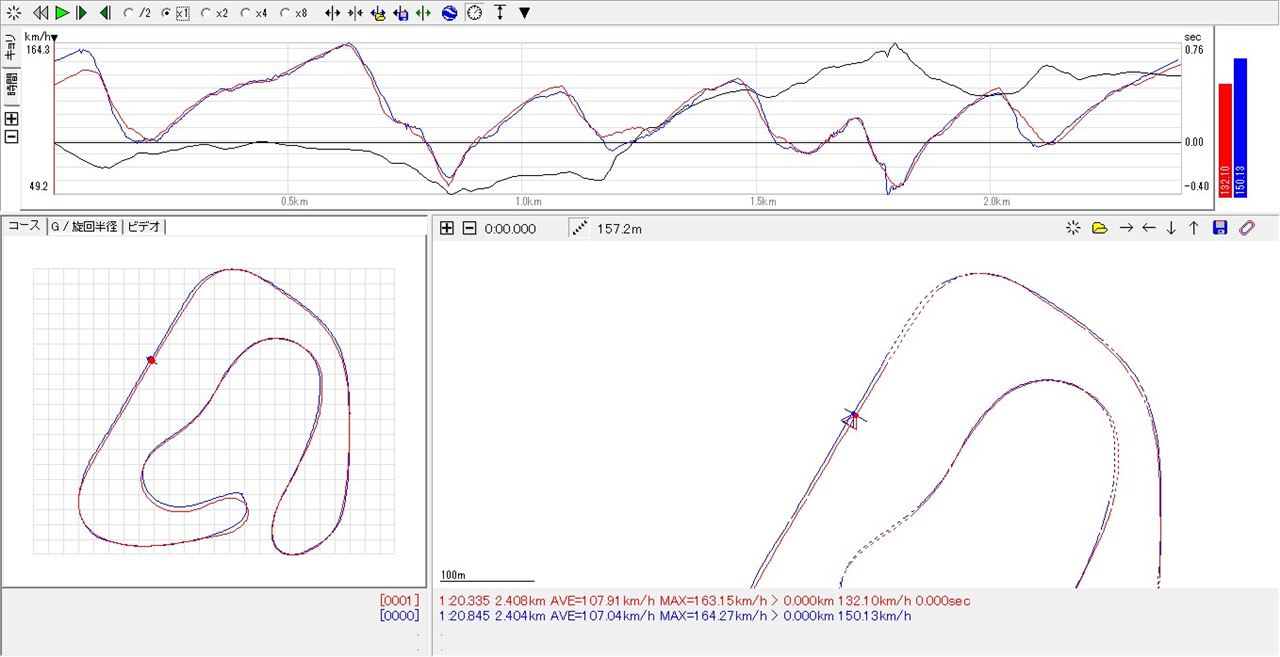
Task: Click the 0:00.000 time readout
Action: tap(510, 229)
